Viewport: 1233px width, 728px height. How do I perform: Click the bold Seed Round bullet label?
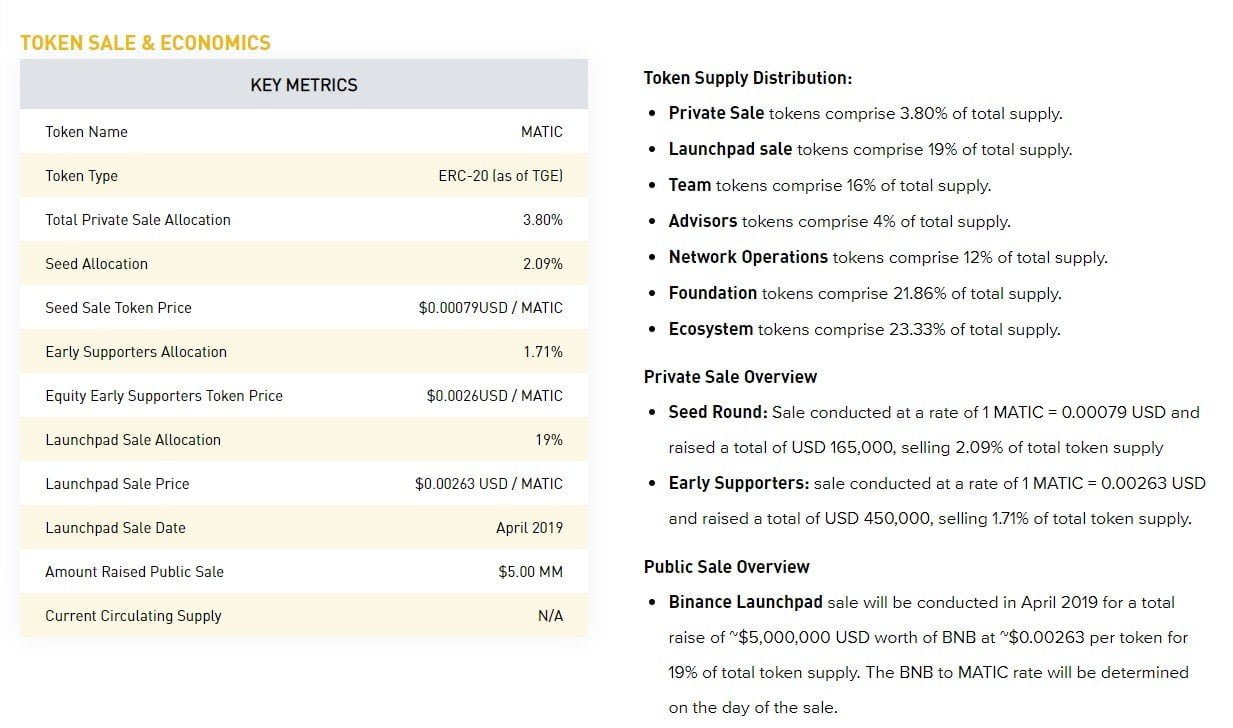coord(718,412)
